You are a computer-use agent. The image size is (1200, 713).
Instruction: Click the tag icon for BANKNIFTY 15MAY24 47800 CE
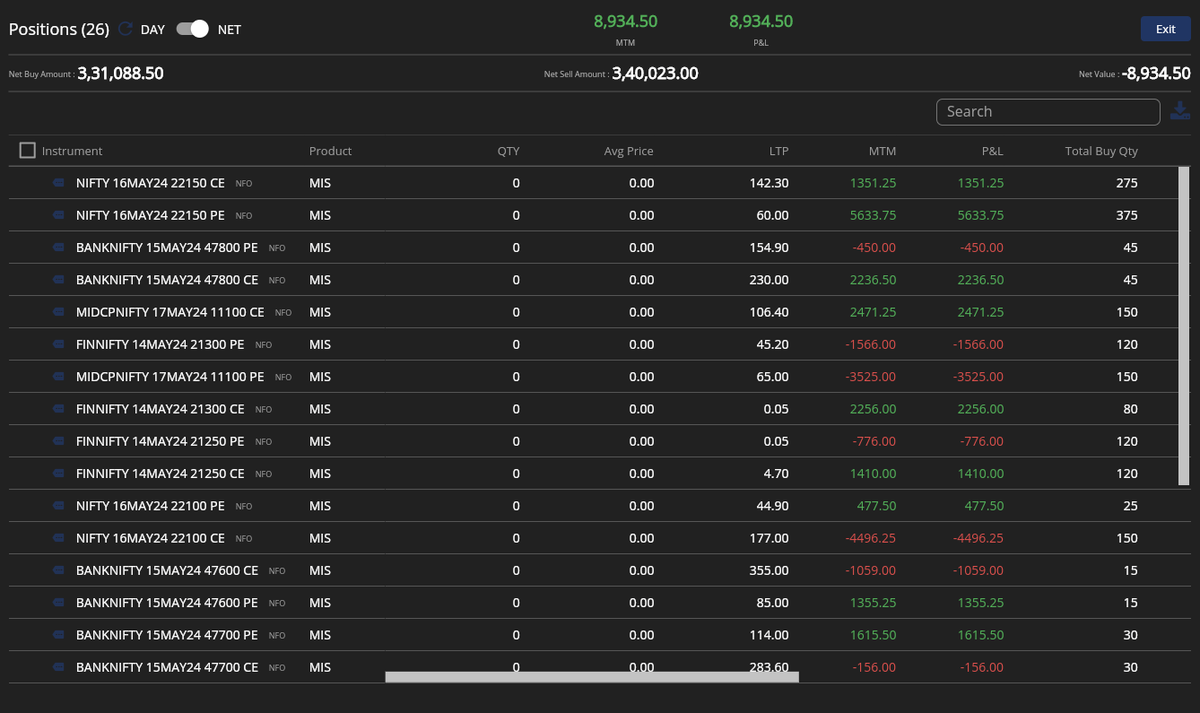click(x=59, y=280)
